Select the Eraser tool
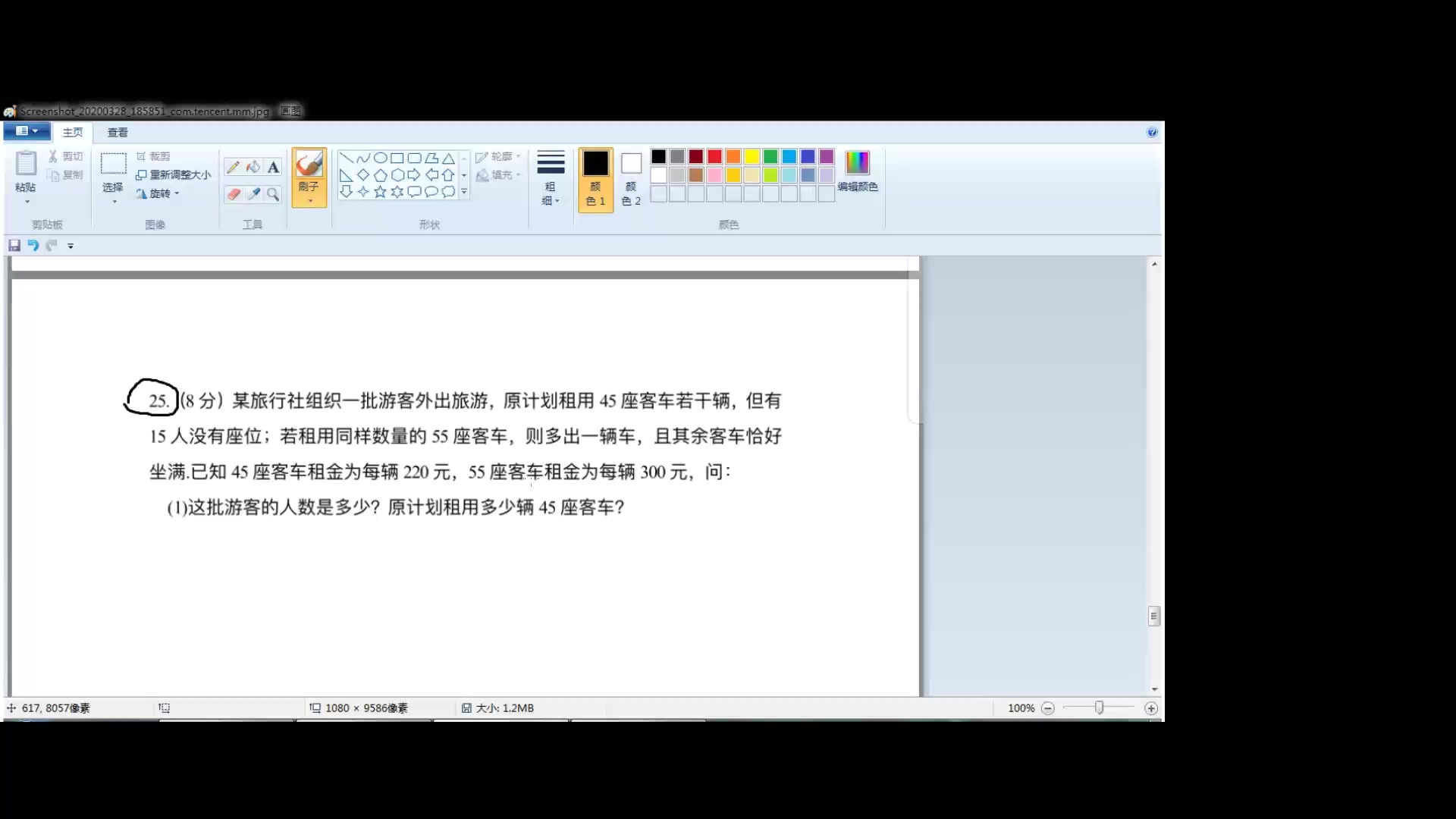1456x819 pixels. 233,194
